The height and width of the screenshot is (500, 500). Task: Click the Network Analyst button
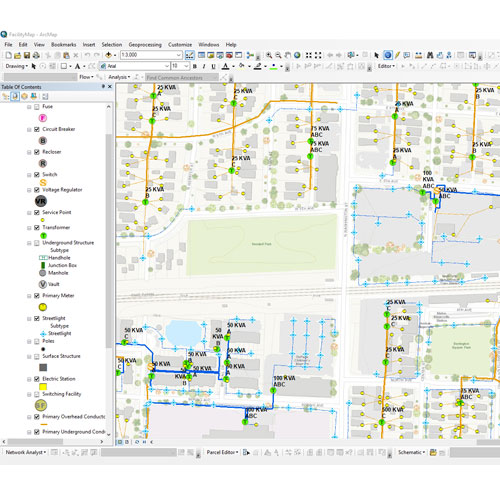[x=25, y=452]
